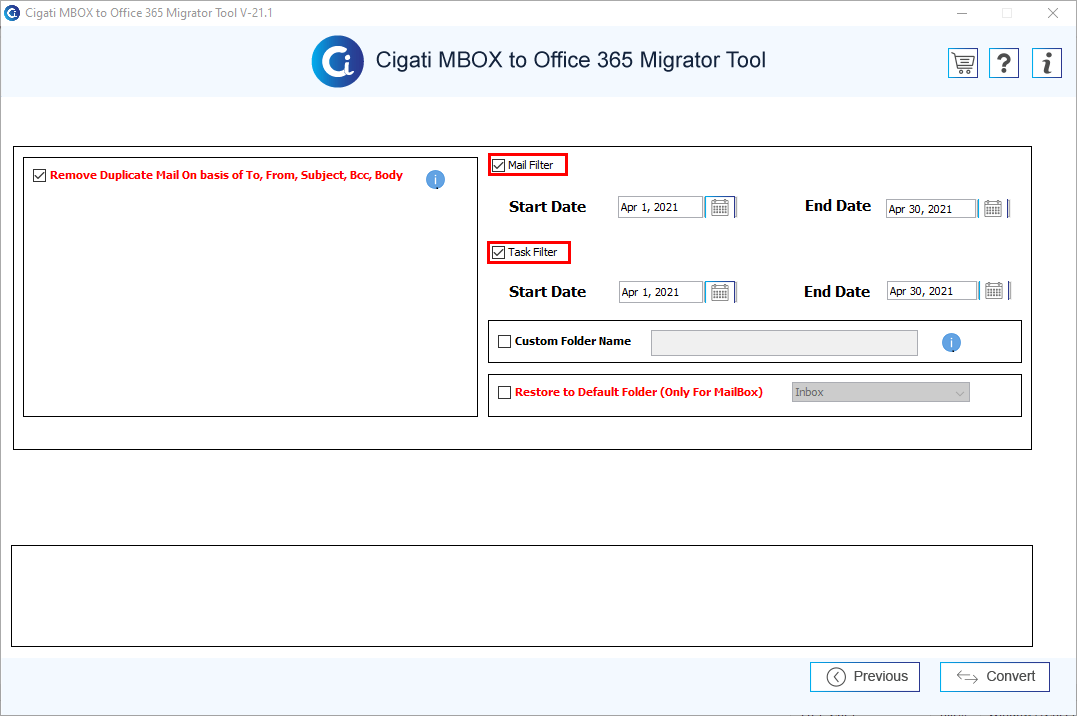1077x716 pixels.
Task: Enable the Custom Folder Name checkbox
Action: click(x=505, y=342)
